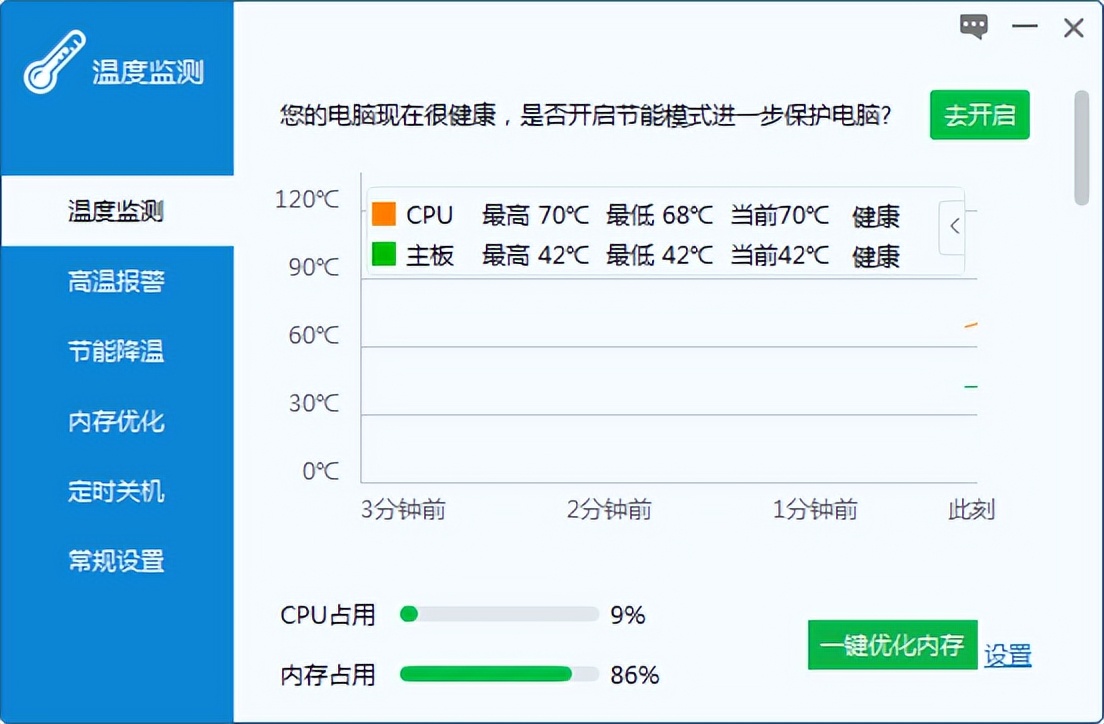The height and width of the screenshot is (724, 1104).
Task: Open the feedback message icon top right
Action: tap(972, 27)
